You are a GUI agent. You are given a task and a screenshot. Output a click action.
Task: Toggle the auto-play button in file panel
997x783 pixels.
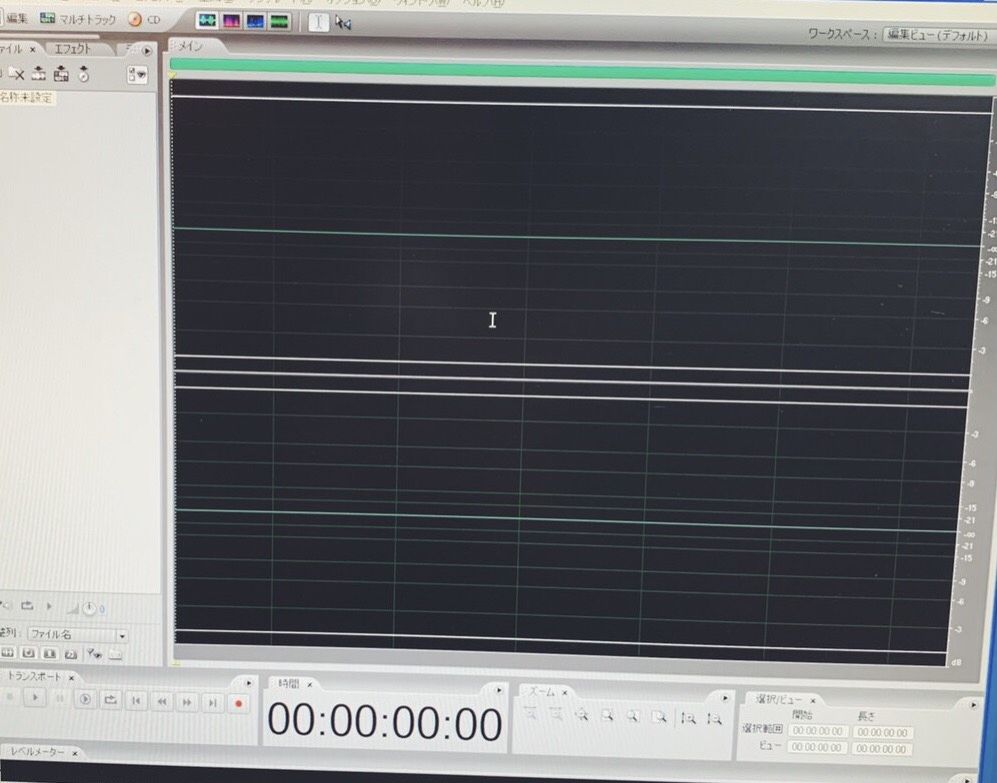(47, 606)
